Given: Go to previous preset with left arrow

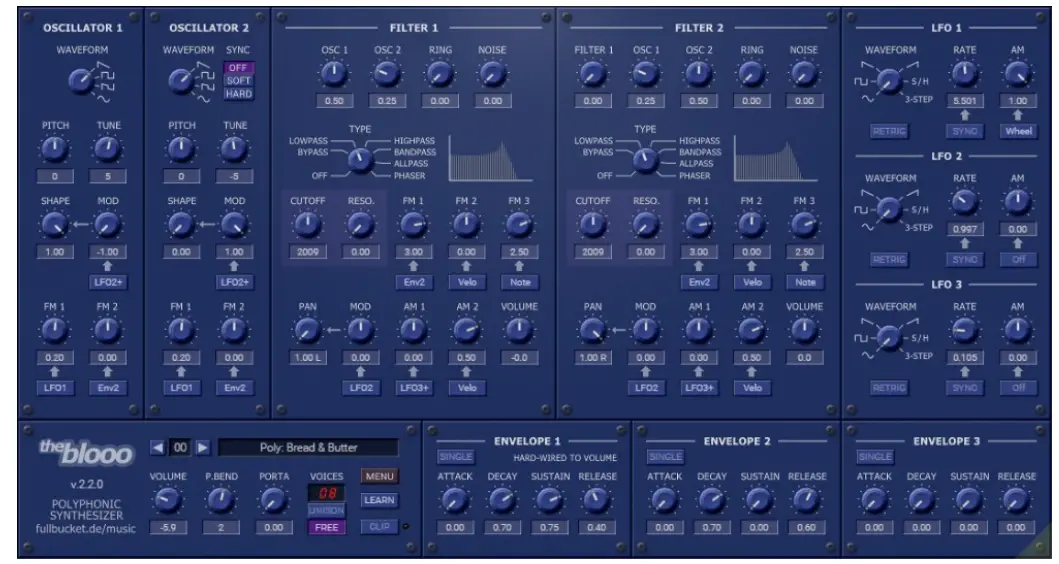Looking at the screenshot, I should [157, 447].
